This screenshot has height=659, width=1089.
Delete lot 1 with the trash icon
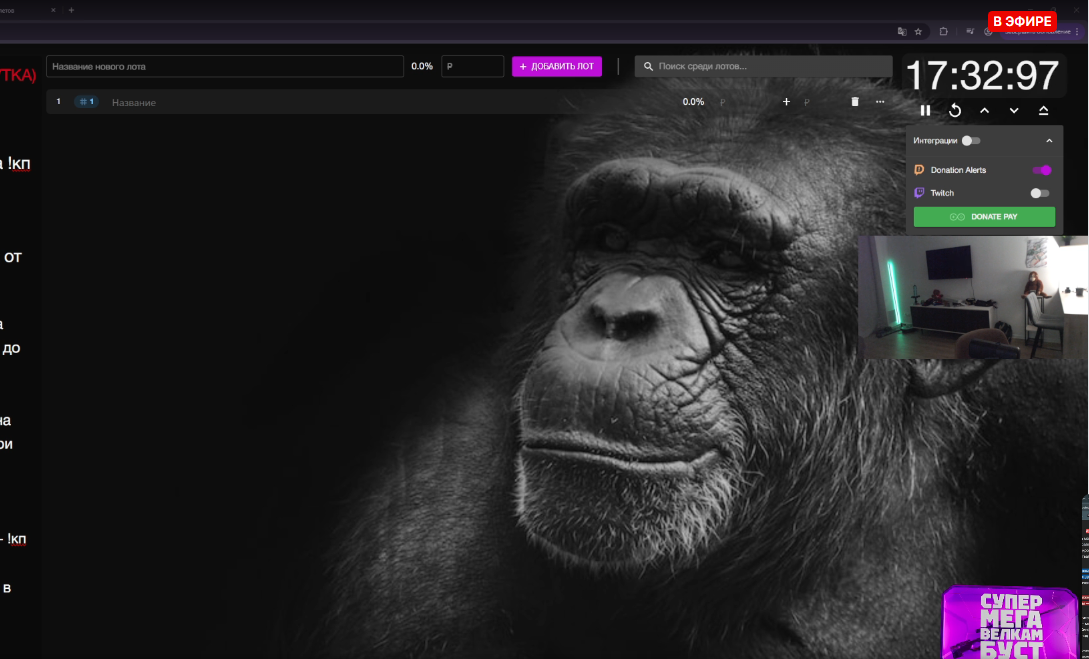tap(855, 102)
